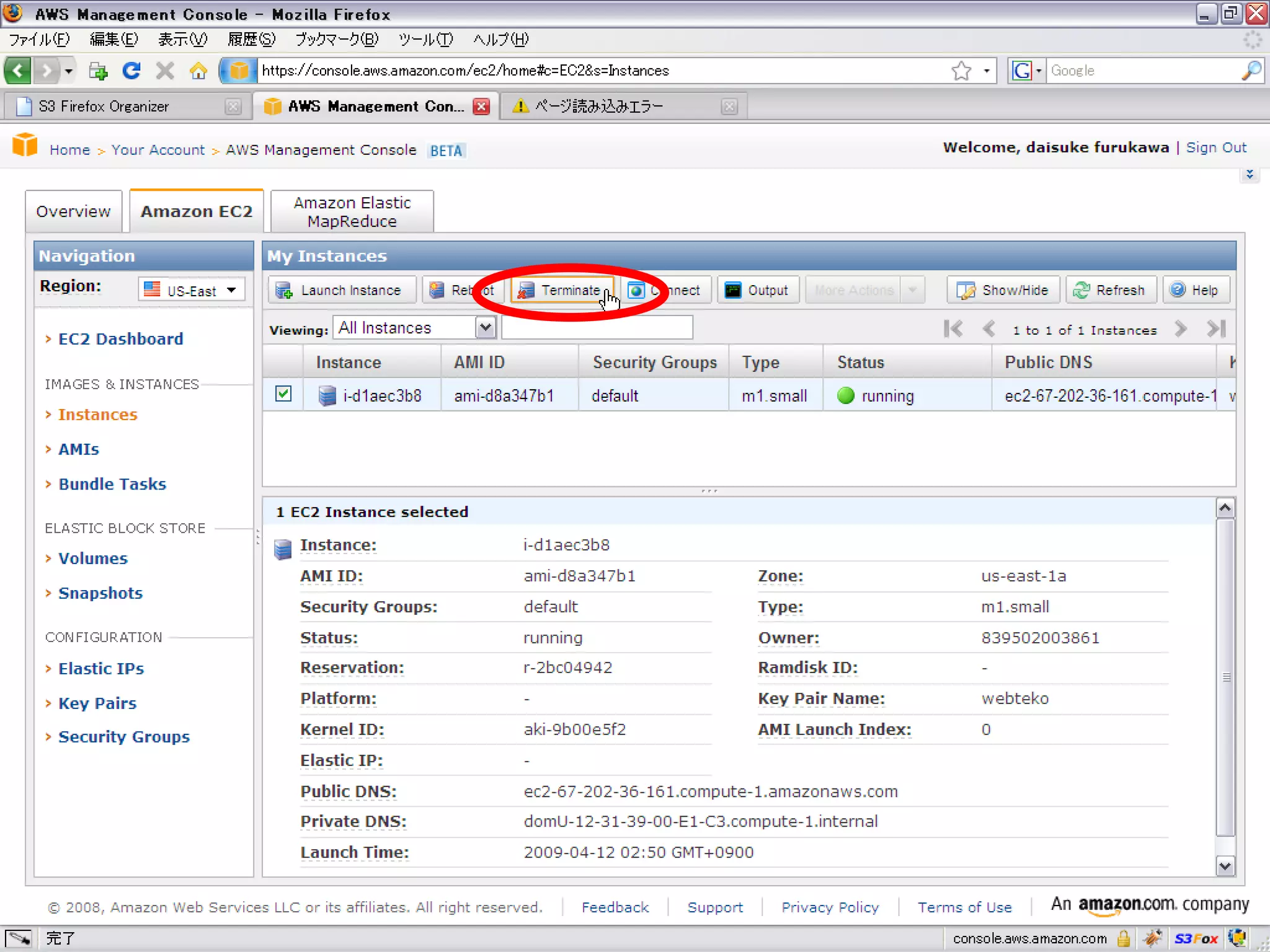Click the stop loading X icon

click(165, 71)
